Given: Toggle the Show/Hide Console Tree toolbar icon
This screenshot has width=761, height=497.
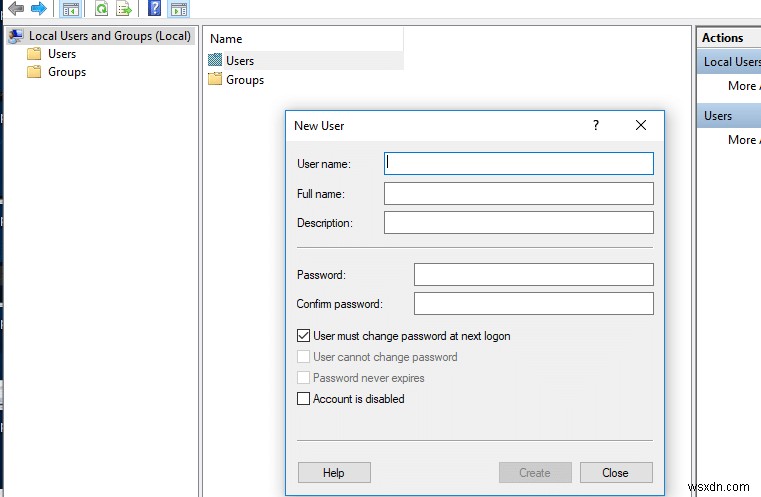Looking at the screenshot, I should click(x=71, y=9).
